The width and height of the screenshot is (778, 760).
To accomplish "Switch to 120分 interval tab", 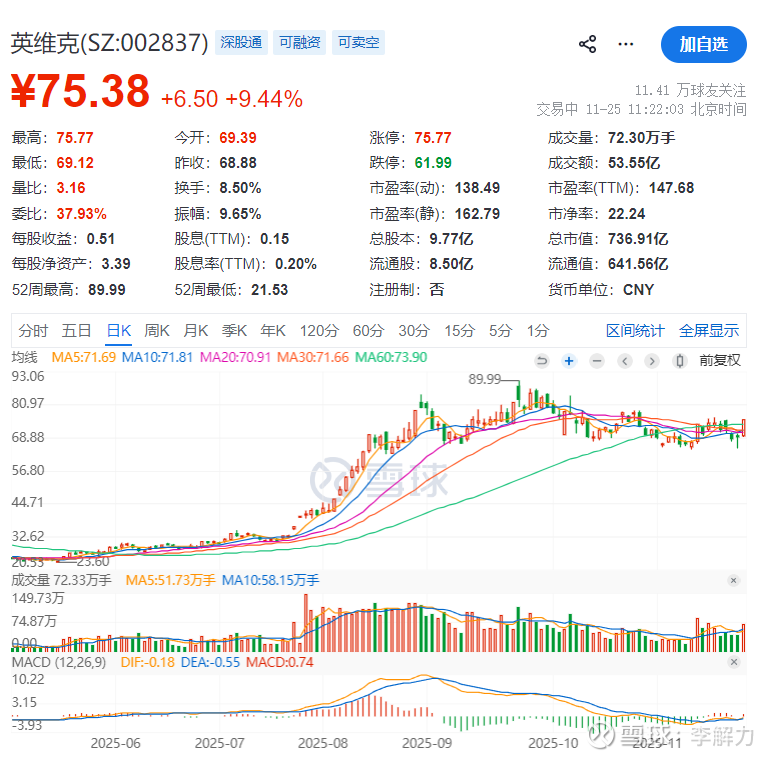I will (x=319, y=330).
